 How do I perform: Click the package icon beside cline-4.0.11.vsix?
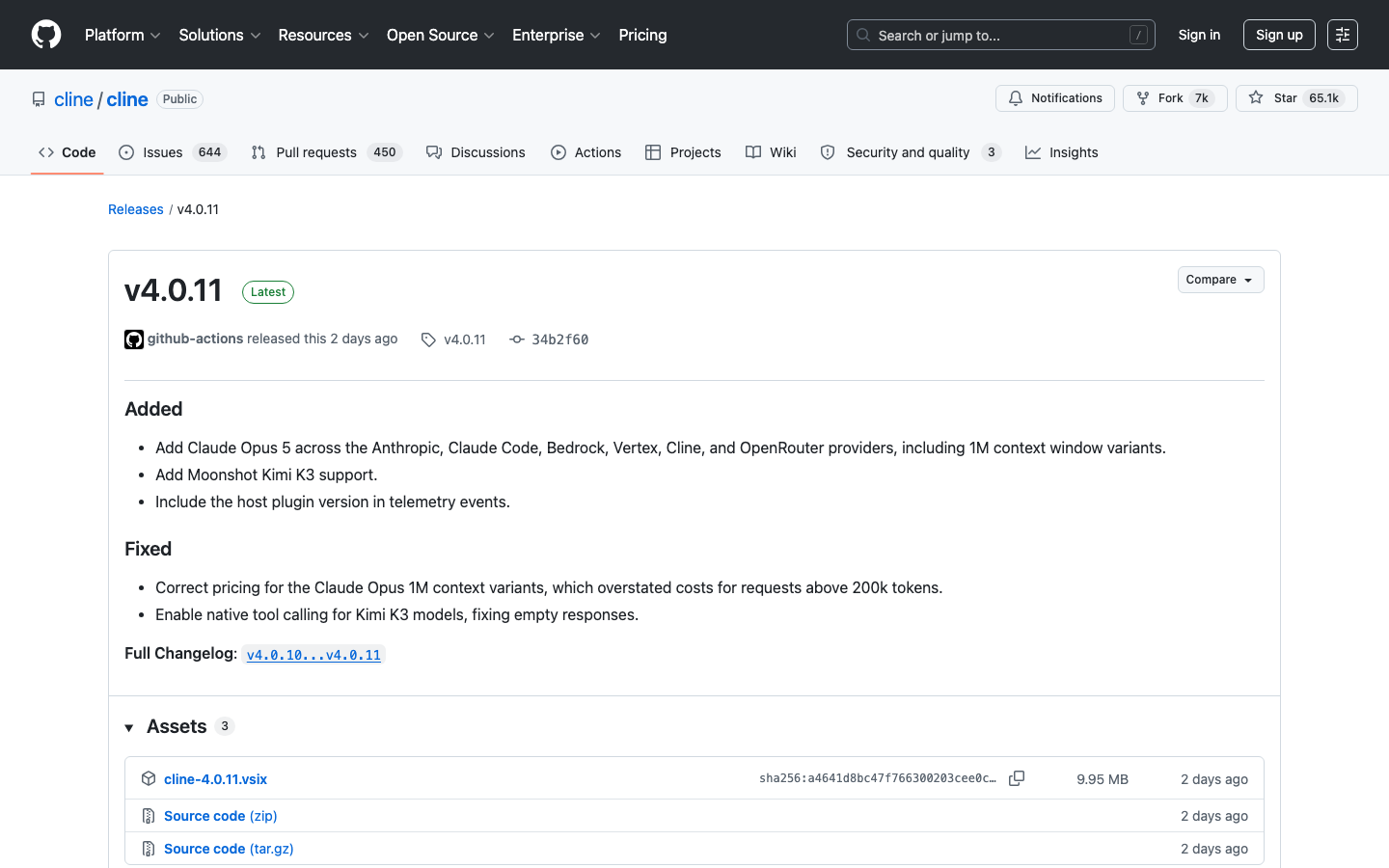point(149,778)
